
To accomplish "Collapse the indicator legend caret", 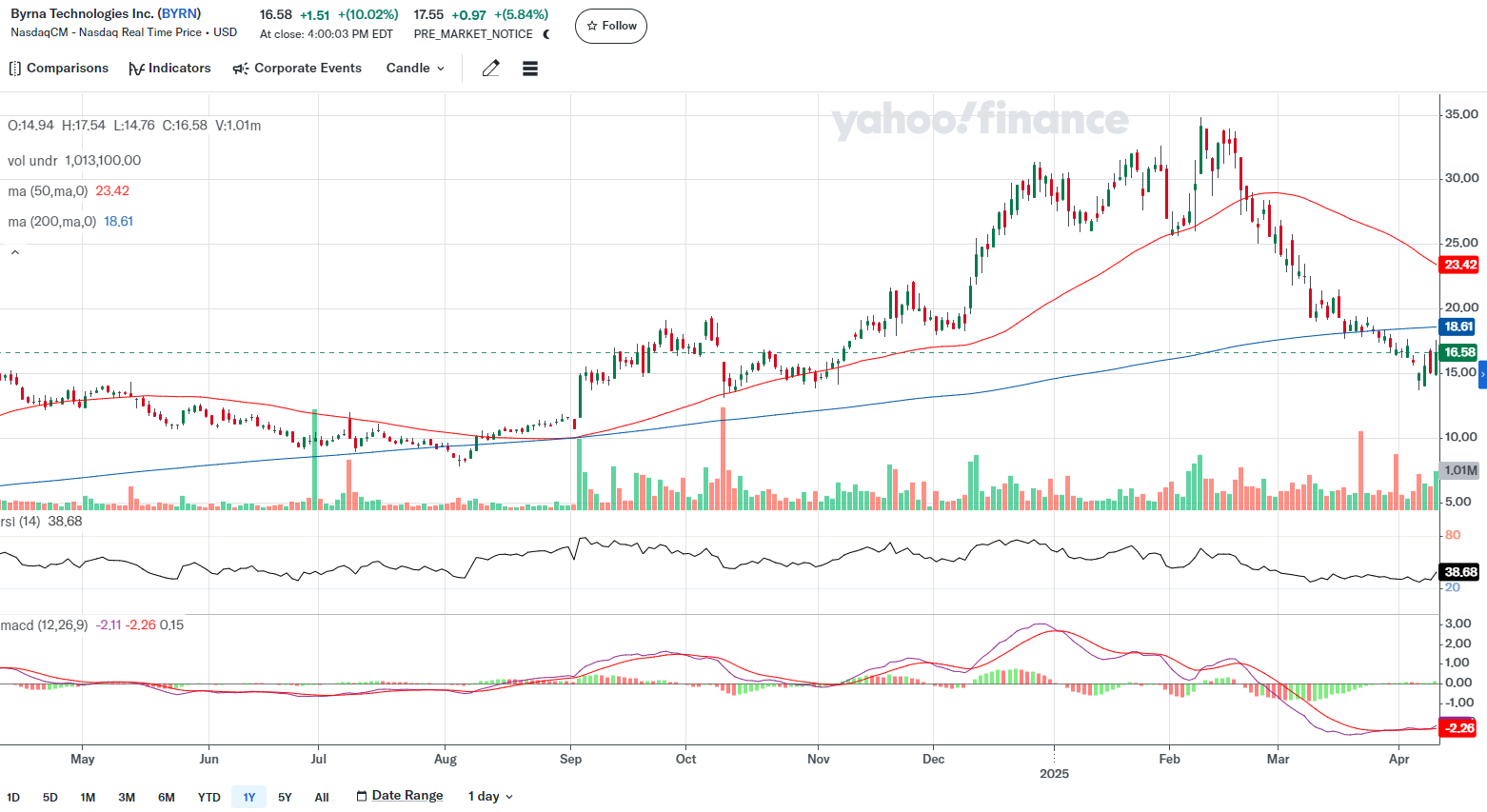I will [x=14, y=252].
